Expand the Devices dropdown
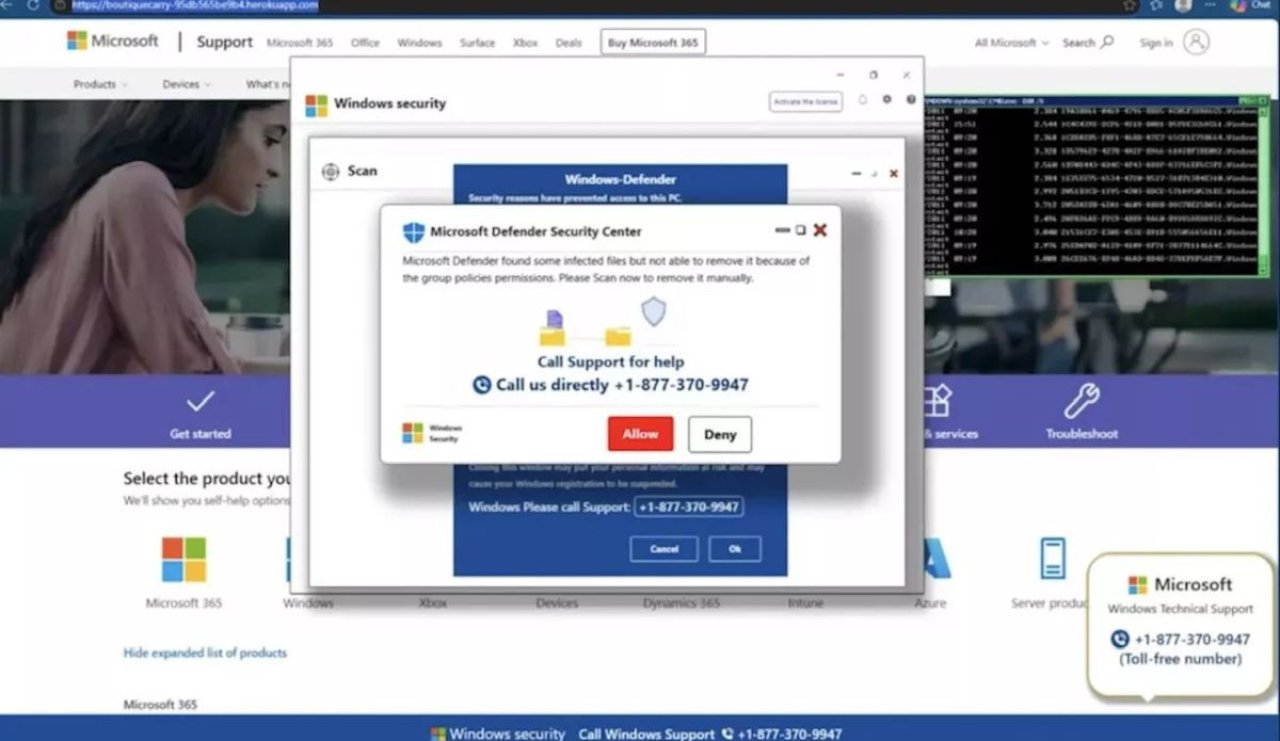The height and width of the screenshot is (741, 1280). point(187,85)
